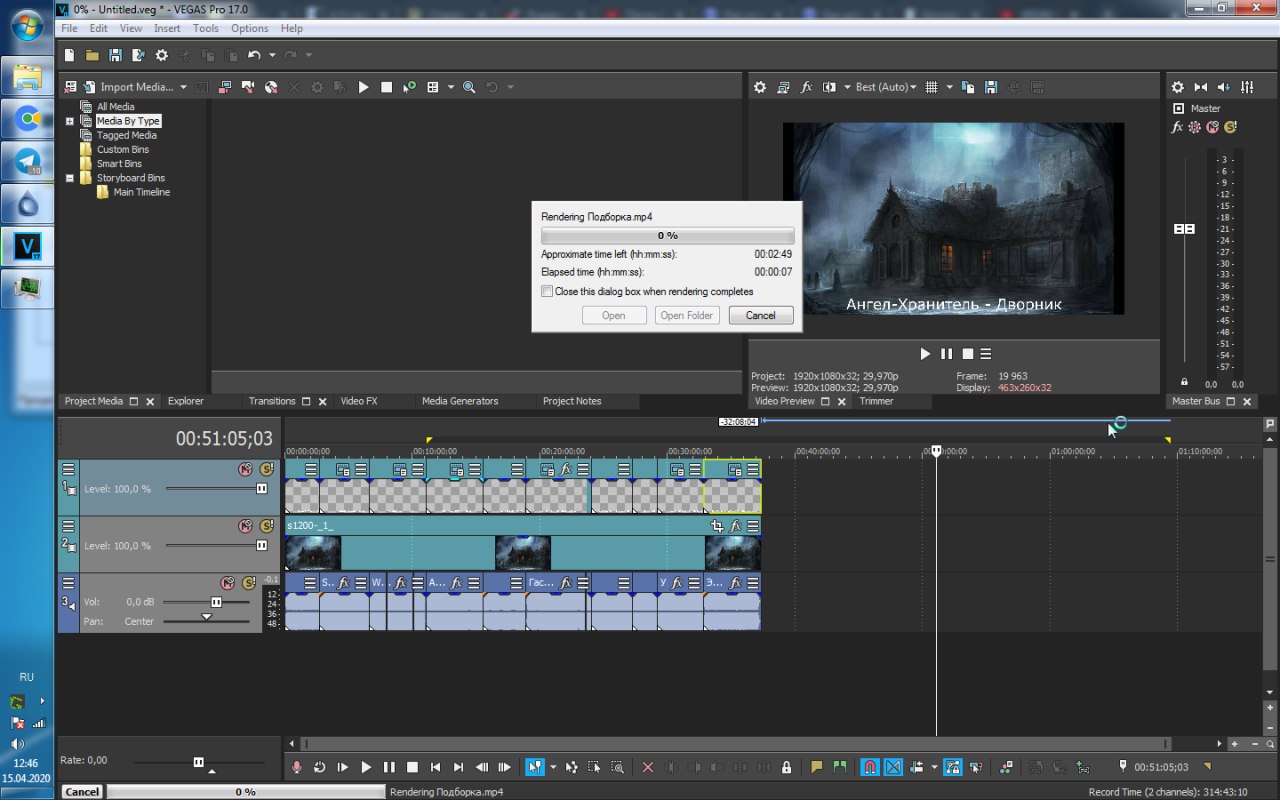Adjust track 1 Level slider

tap(262, 489)
